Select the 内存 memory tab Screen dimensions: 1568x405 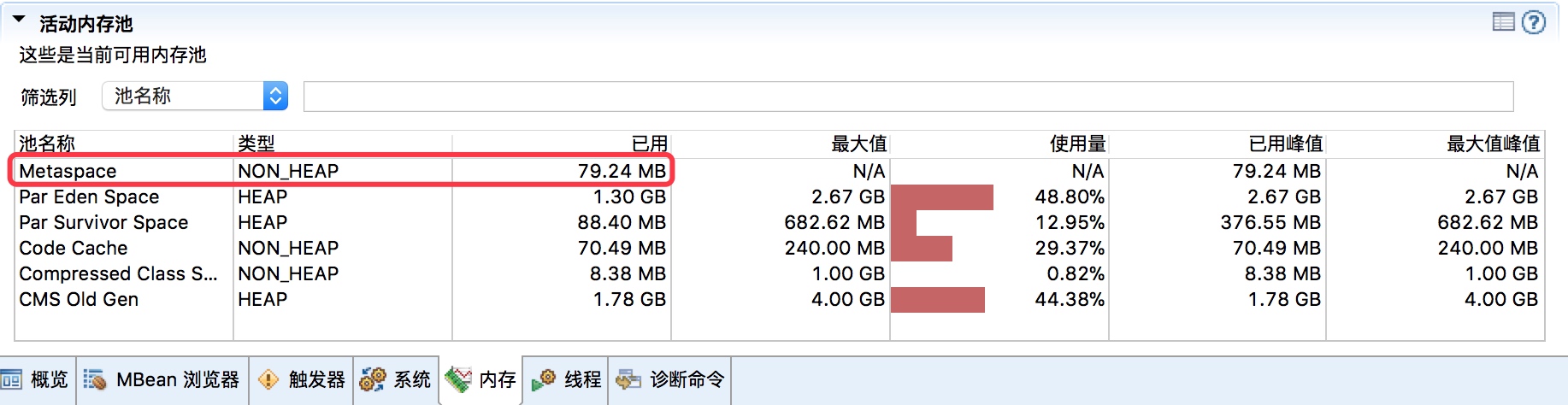pyautogui.click(x=480, y=379)
